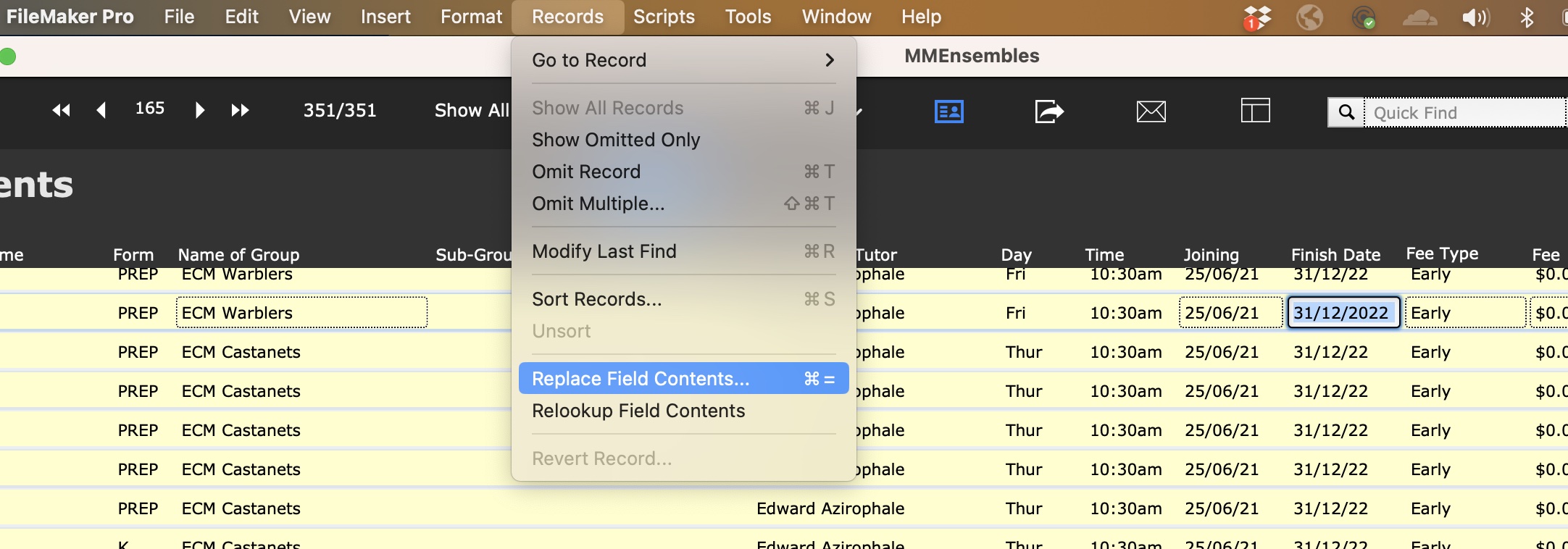Screen dimensions: 1568x549
Task: Open the FileMaker Pro application menu
Action: click(x=70, y=17)
